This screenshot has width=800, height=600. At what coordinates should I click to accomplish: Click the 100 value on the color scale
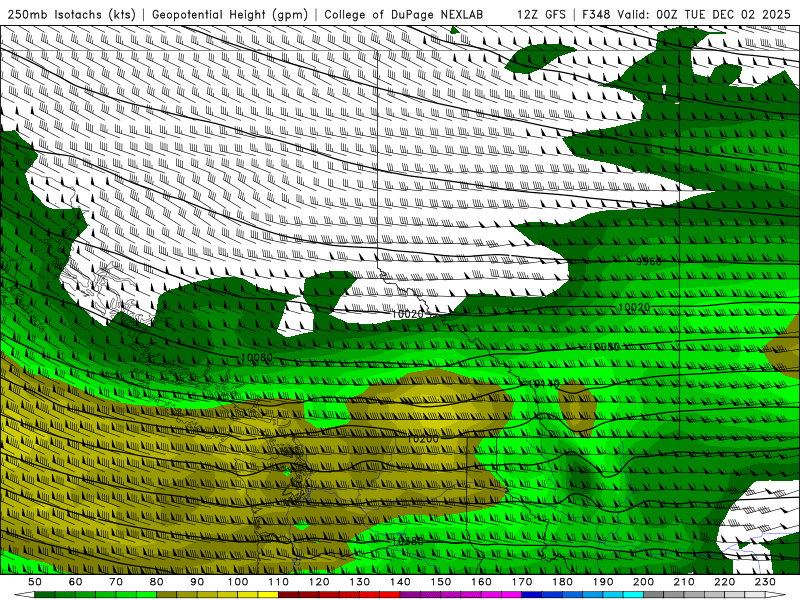coord(238,582)
